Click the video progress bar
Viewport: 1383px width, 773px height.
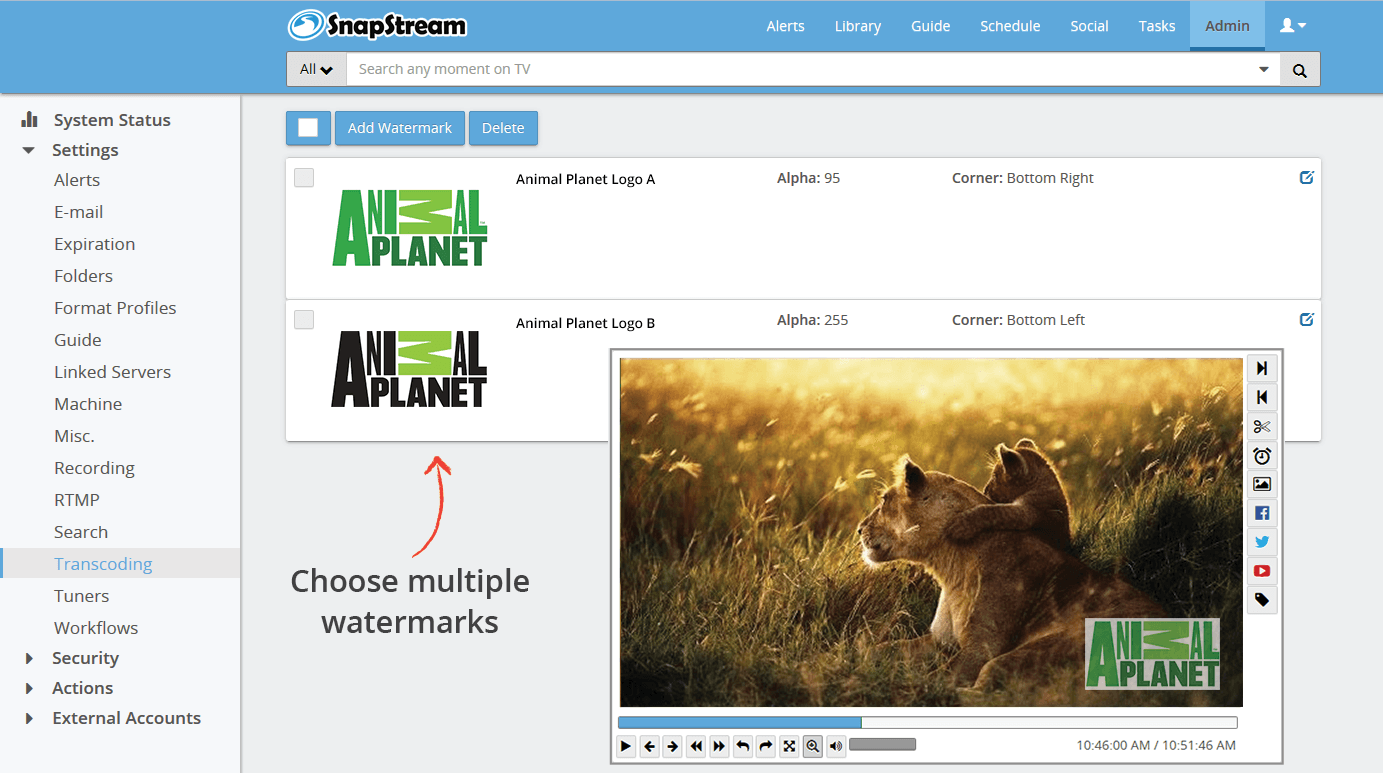point(928,722)
